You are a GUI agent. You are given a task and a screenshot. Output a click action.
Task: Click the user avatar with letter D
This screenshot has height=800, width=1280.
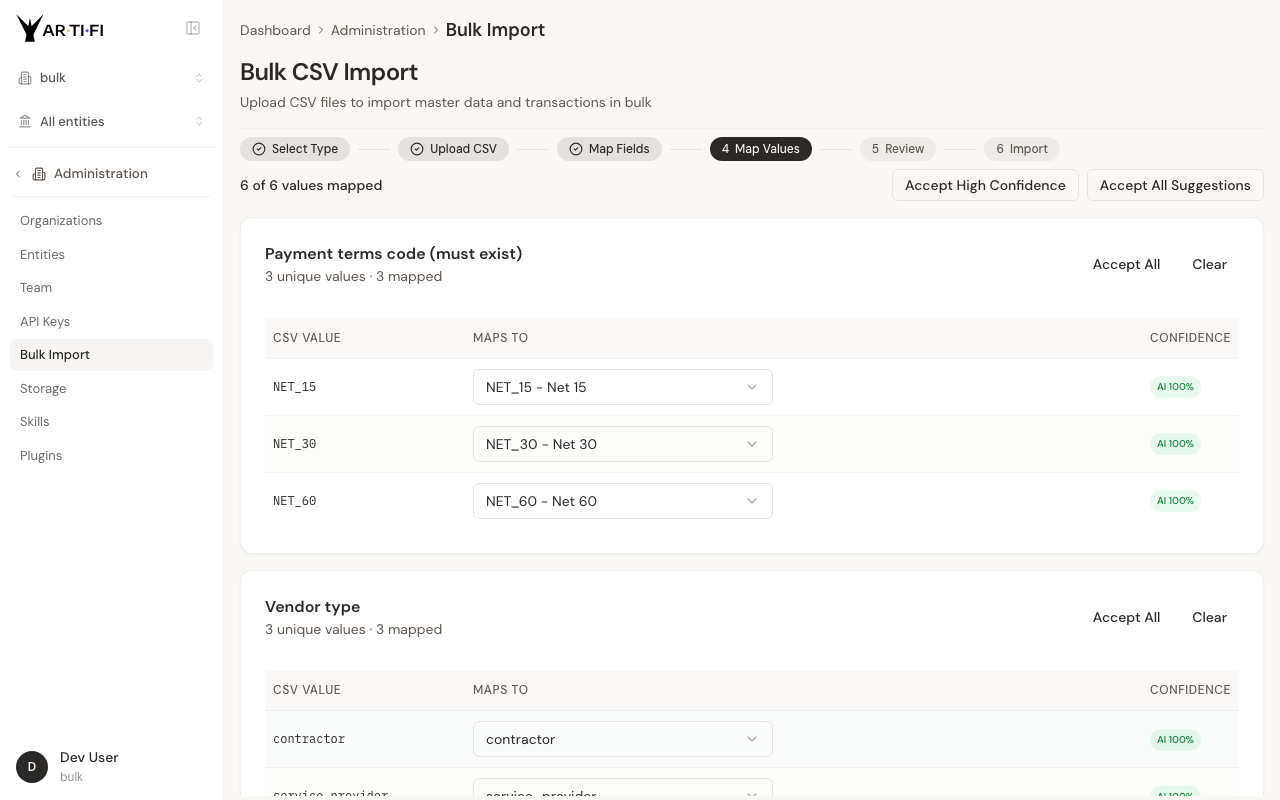point(32,767)
